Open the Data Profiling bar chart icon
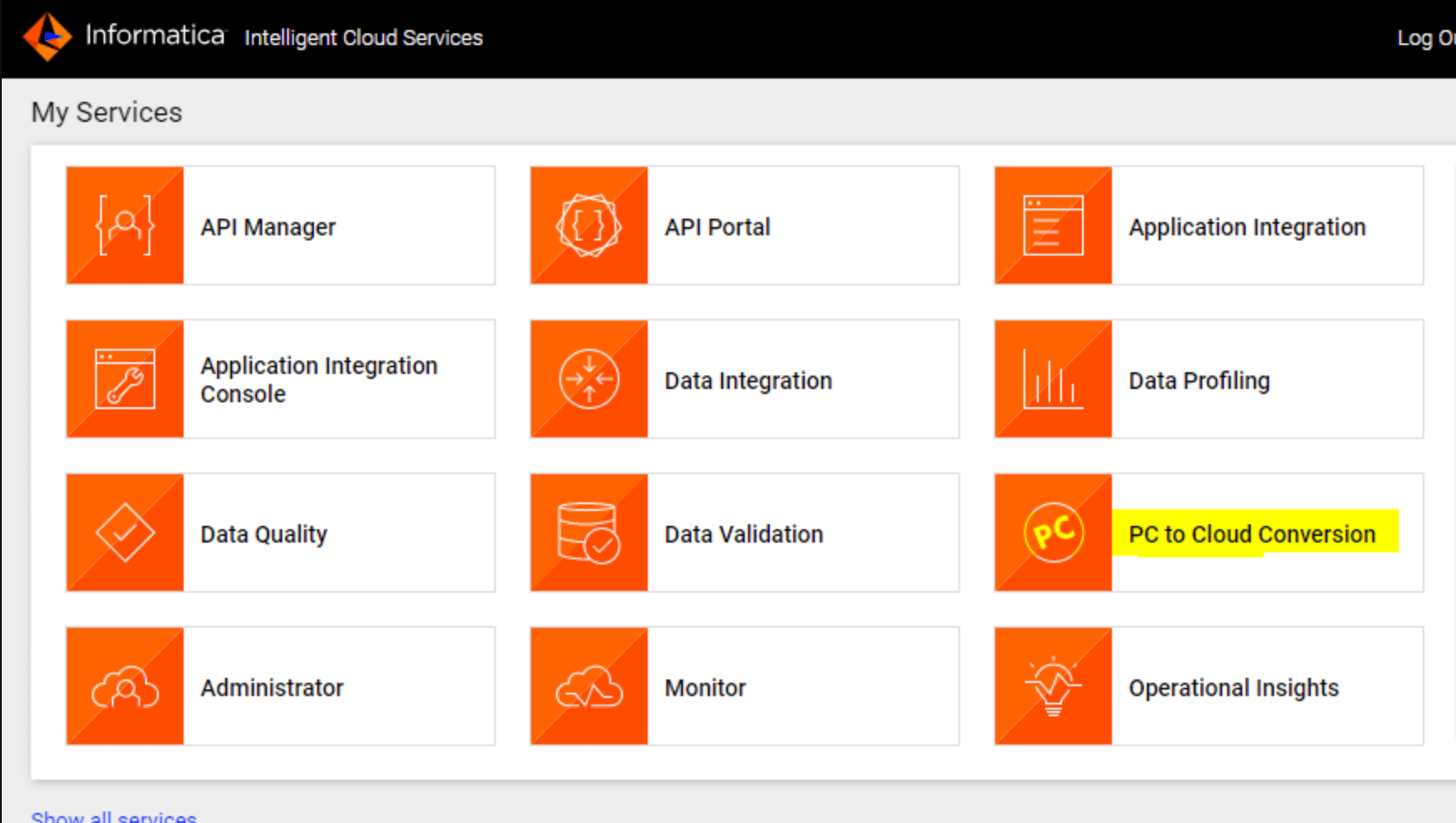Image resolution: width=1456 pixels, height=823 pixels. coord(1054,379)
